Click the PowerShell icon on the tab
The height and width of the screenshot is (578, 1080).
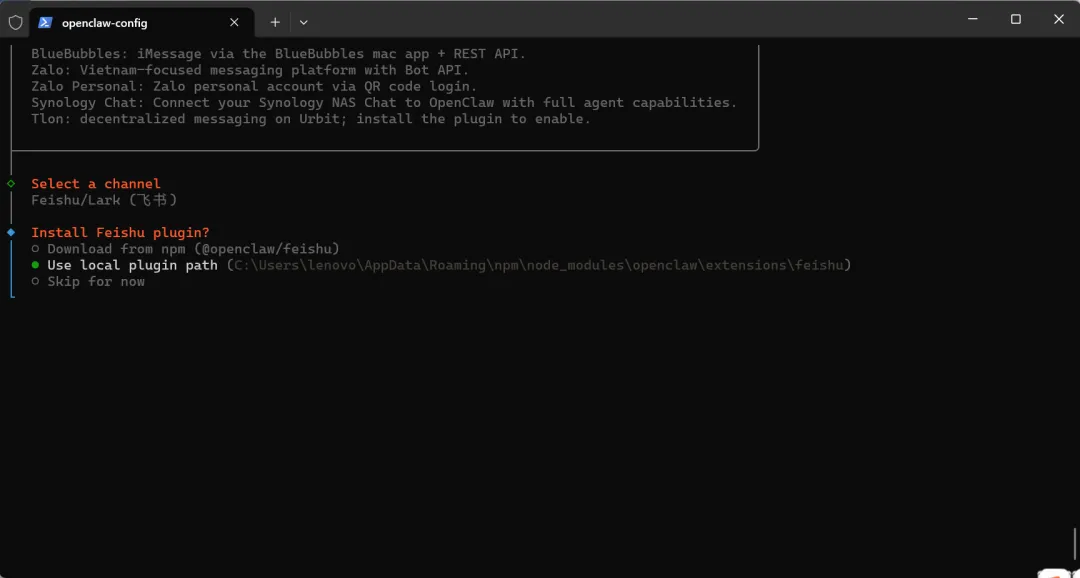point(45,22)
